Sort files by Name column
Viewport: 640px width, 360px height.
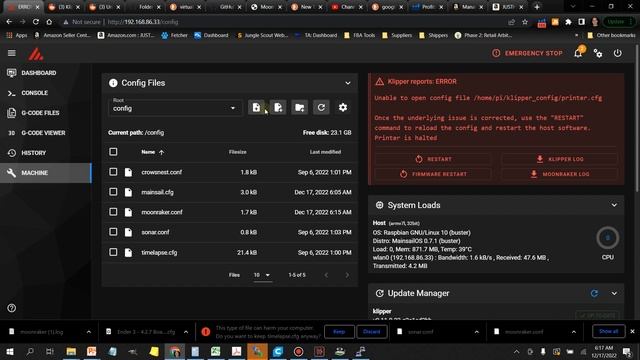pyautogui.click(x=153, y=152)
